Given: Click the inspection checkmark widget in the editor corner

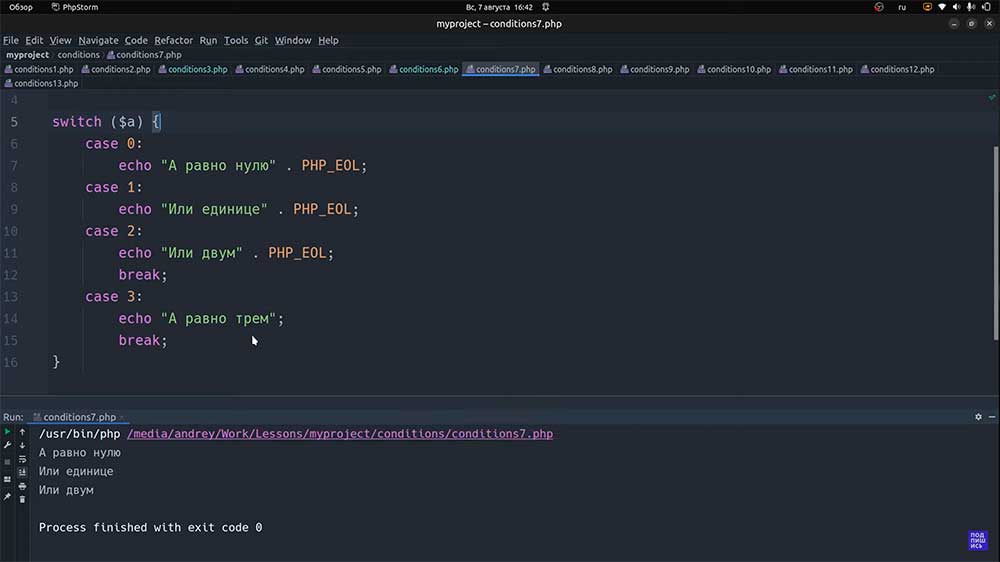Looking at the screenshot, I should click(992, 98).
